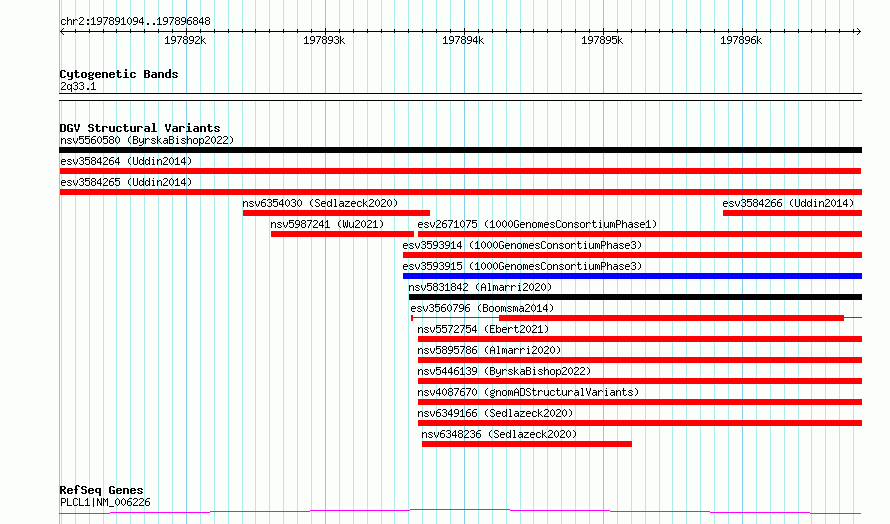Click the red bar of esv3593914
This screenshot has width=890, height=524.
click(x=632, y=255)
